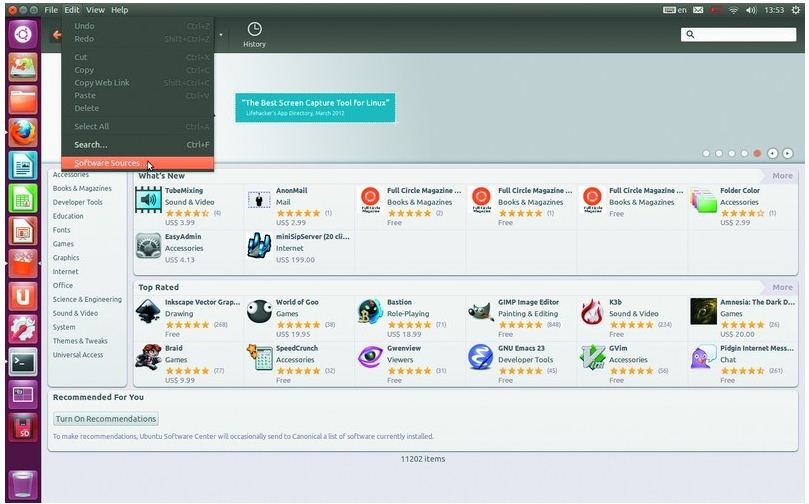Click the toolbar dropdown arrow beside History
This screenshot has width=809, height=504.
point(221,35)
